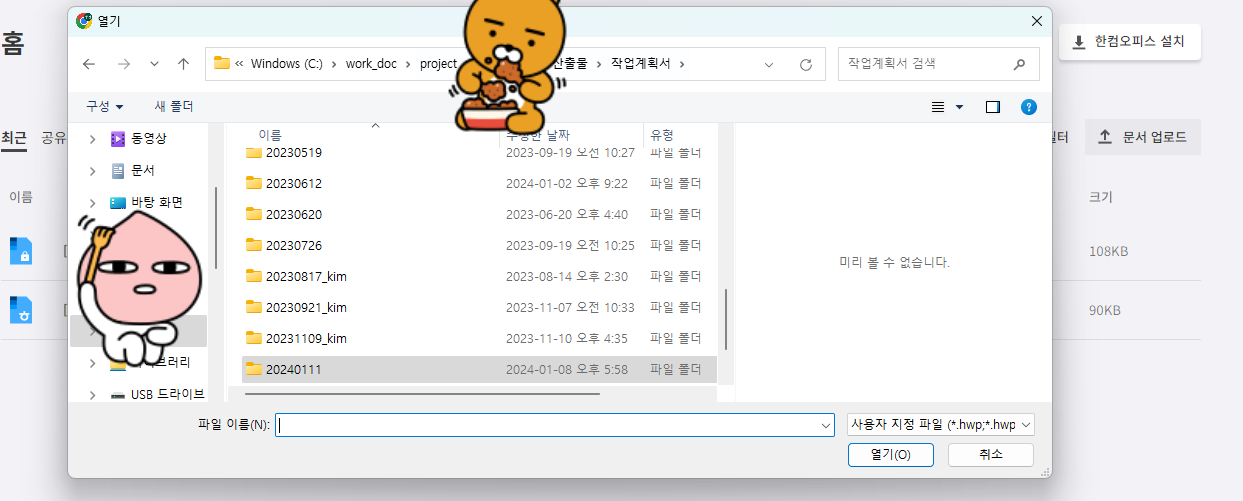Click the search magnifier icon

1019,64
